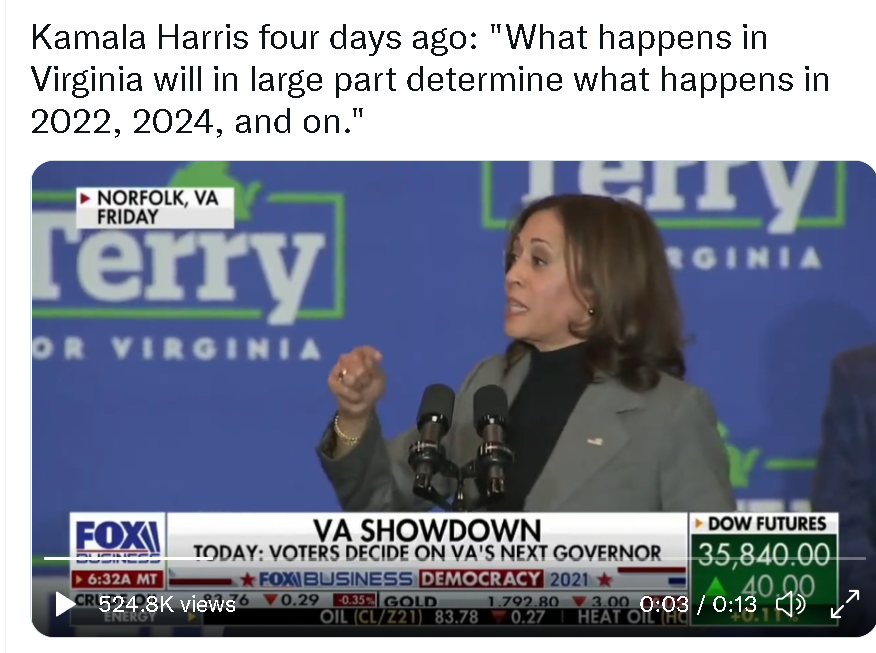Mute the video using the speaker icon

point(791,604)
